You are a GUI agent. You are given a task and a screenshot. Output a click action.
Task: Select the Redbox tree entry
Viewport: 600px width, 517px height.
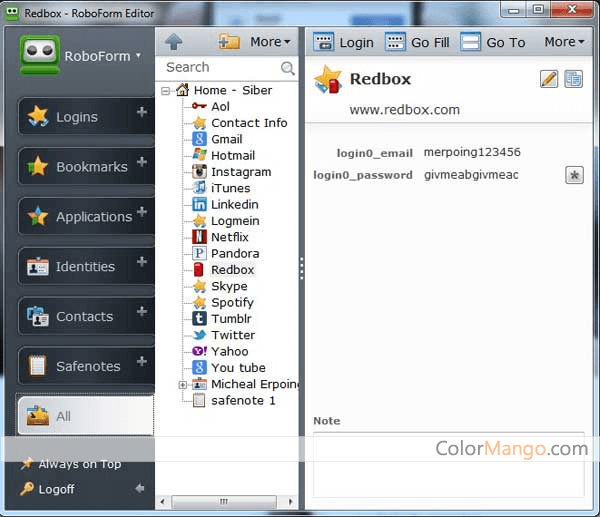[x=232, y=270]
